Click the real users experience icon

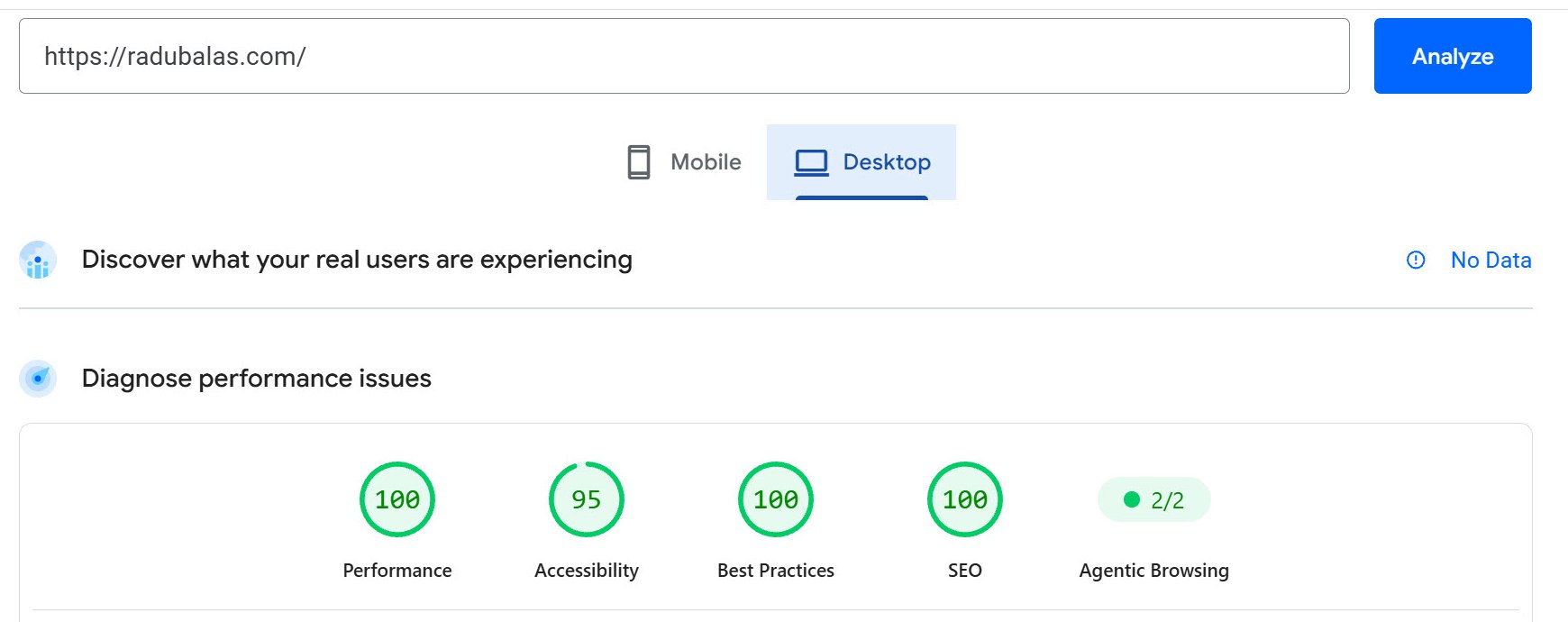[38, 260]
